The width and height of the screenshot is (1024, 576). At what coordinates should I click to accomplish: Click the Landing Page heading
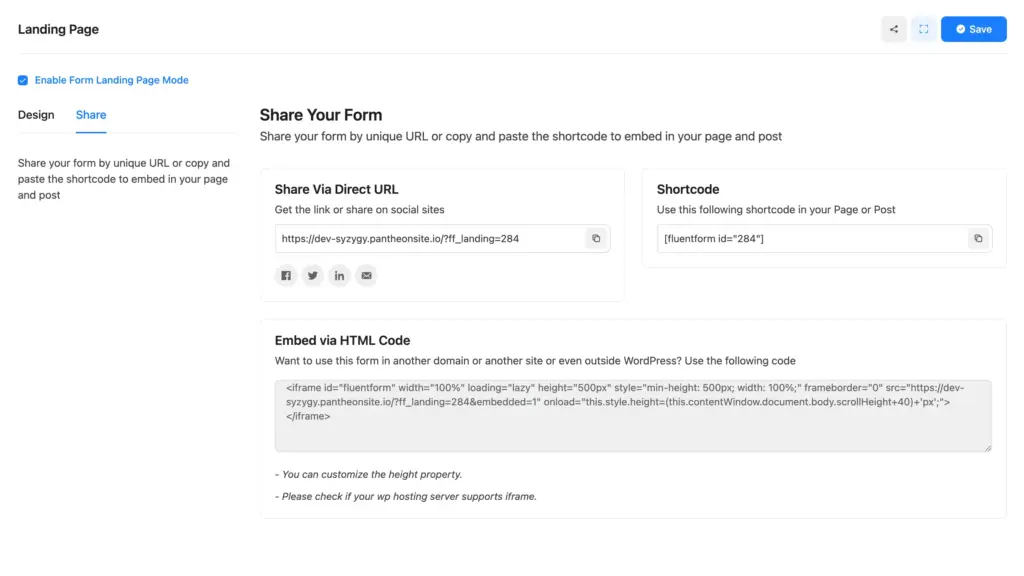58,29
